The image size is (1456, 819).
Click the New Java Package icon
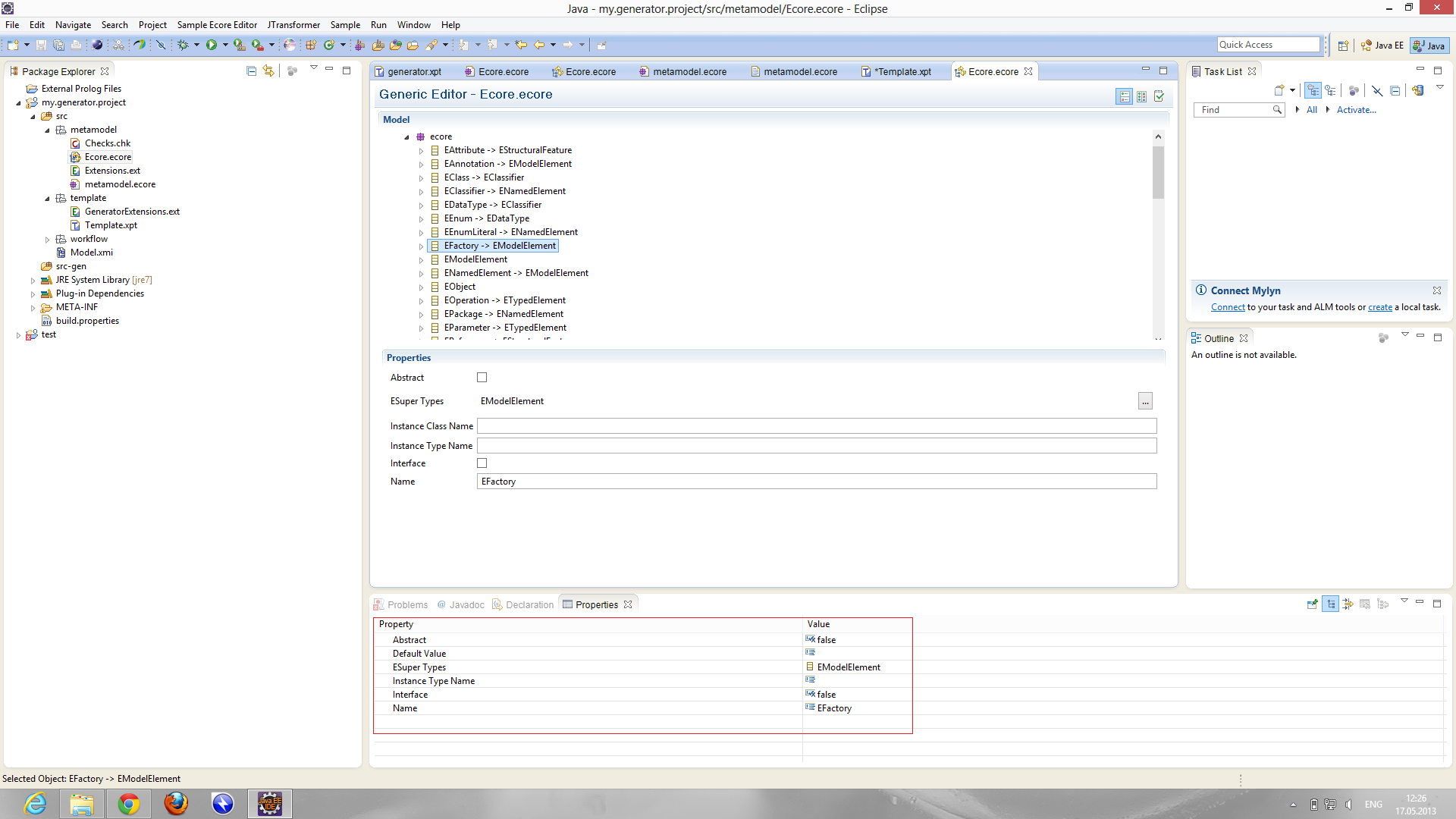311,45
